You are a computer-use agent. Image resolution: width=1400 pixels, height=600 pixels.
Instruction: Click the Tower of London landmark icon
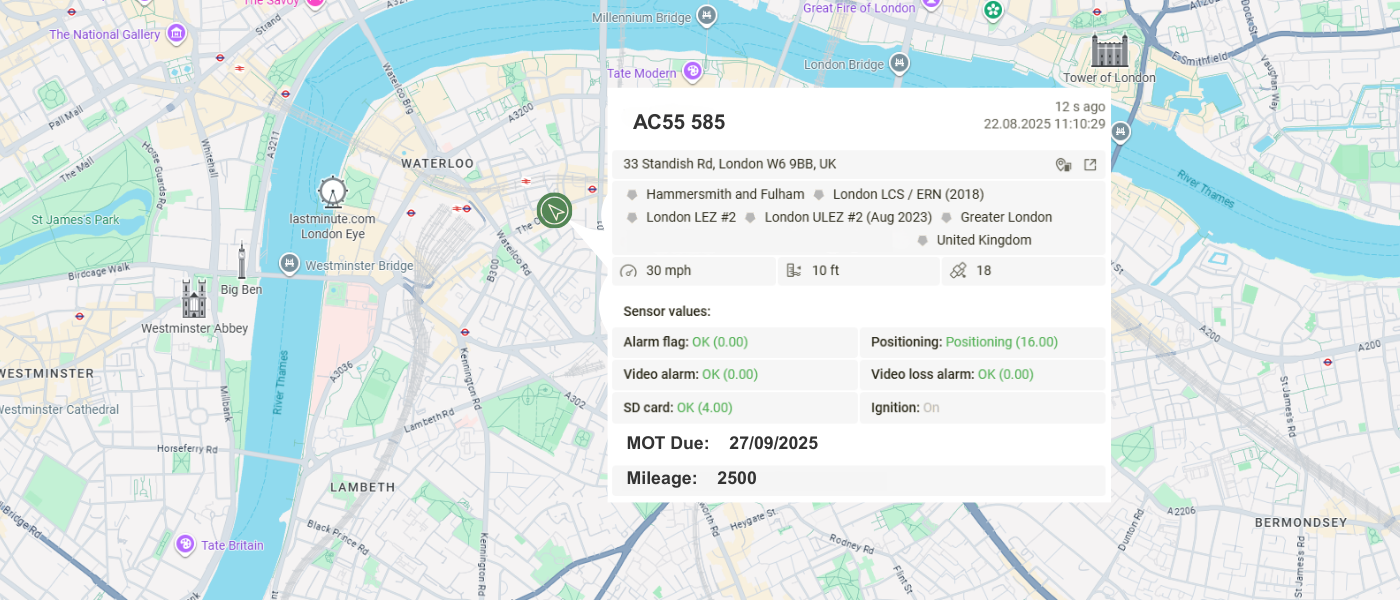[x=1109, y=50]
